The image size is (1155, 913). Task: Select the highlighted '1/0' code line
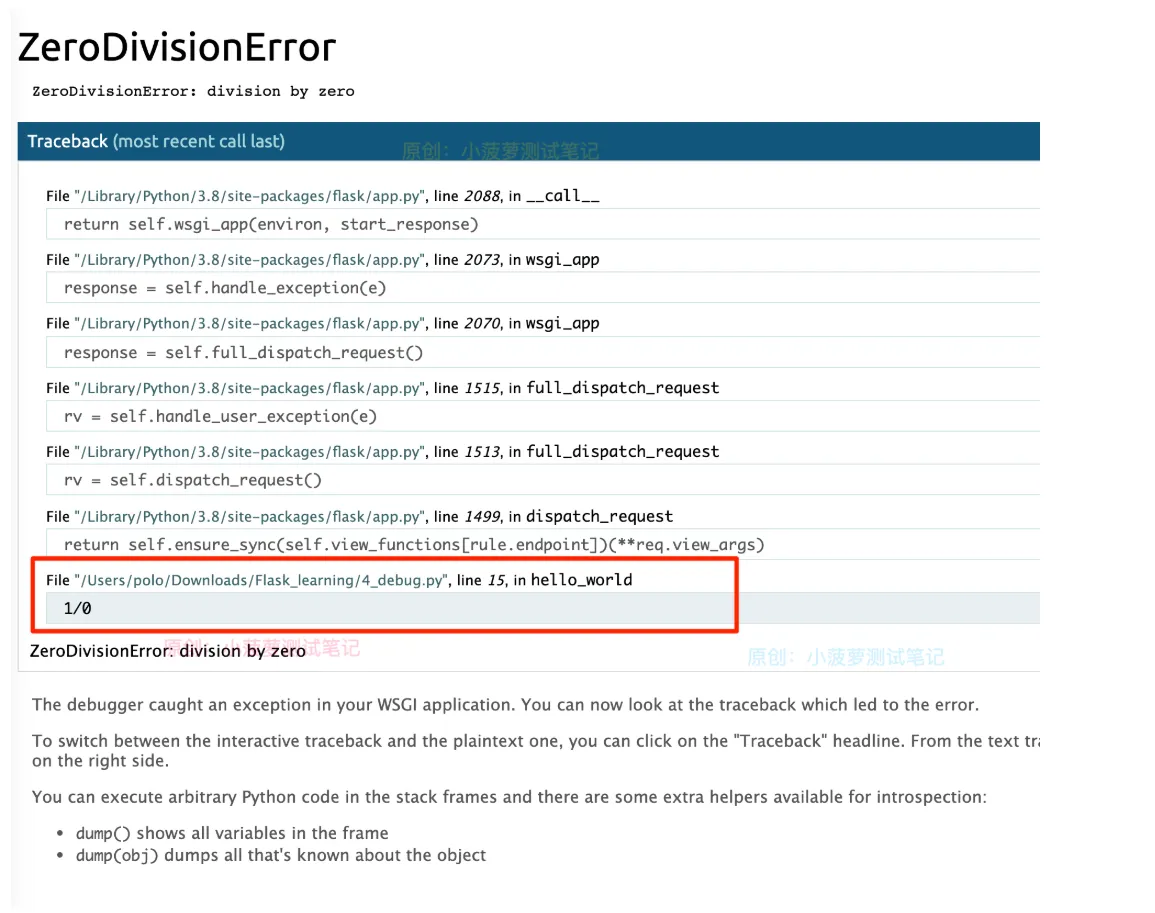(x=543, y=609)
